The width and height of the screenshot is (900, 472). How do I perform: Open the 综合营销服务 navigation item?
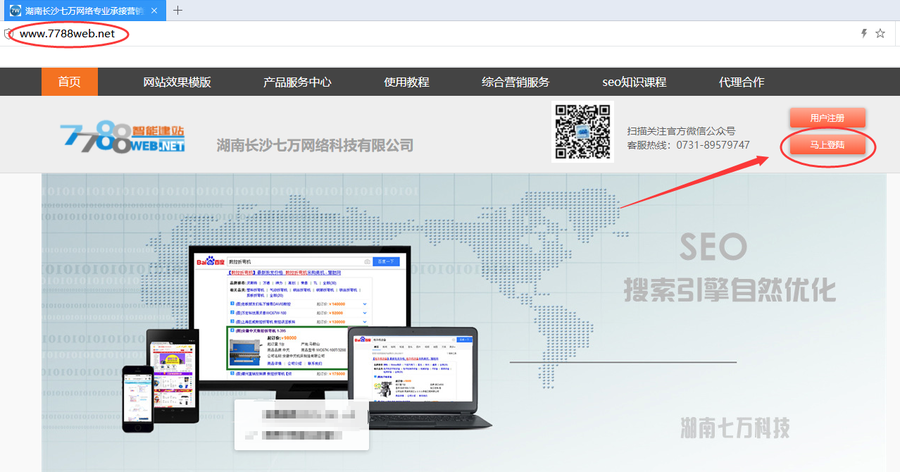515,82
